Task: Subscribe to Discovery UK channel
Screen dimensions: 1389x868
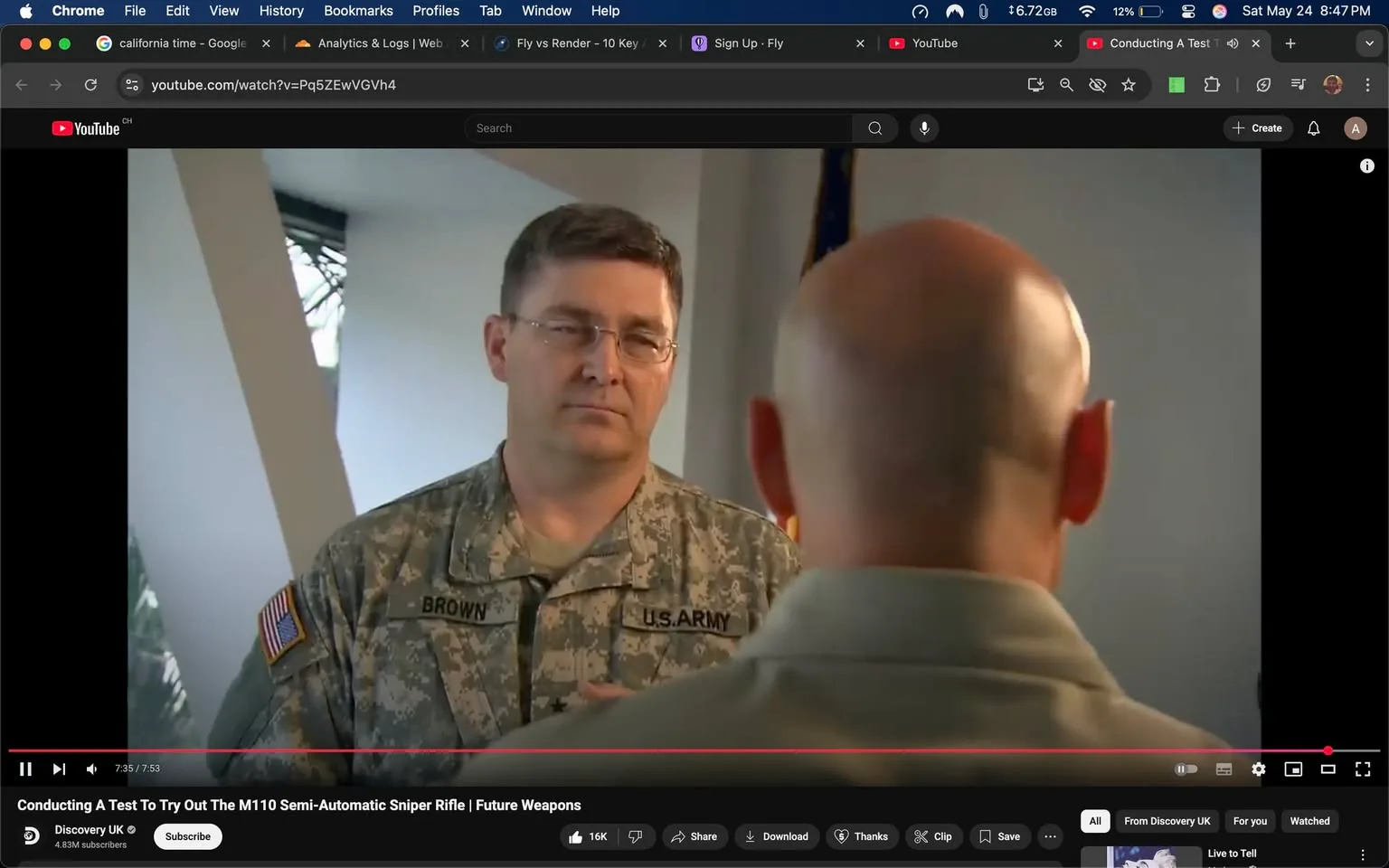Action: tap(187, 836)
